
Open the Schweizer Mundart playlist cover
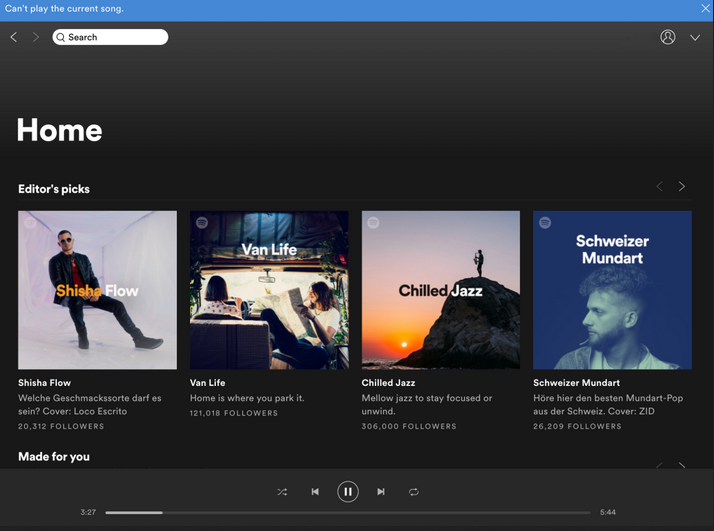(612, 290)
